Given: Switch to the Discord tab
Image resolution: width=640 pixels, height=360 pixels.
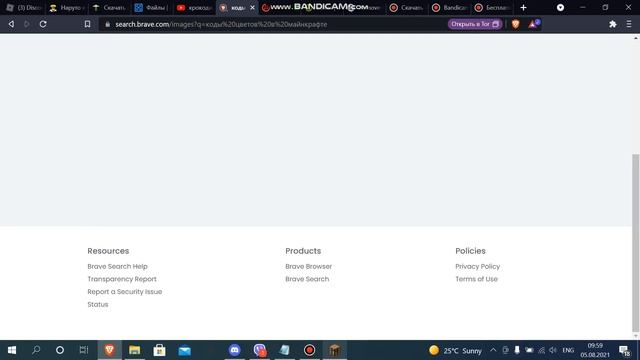Looking at the screenshot, I should point(24,7).
